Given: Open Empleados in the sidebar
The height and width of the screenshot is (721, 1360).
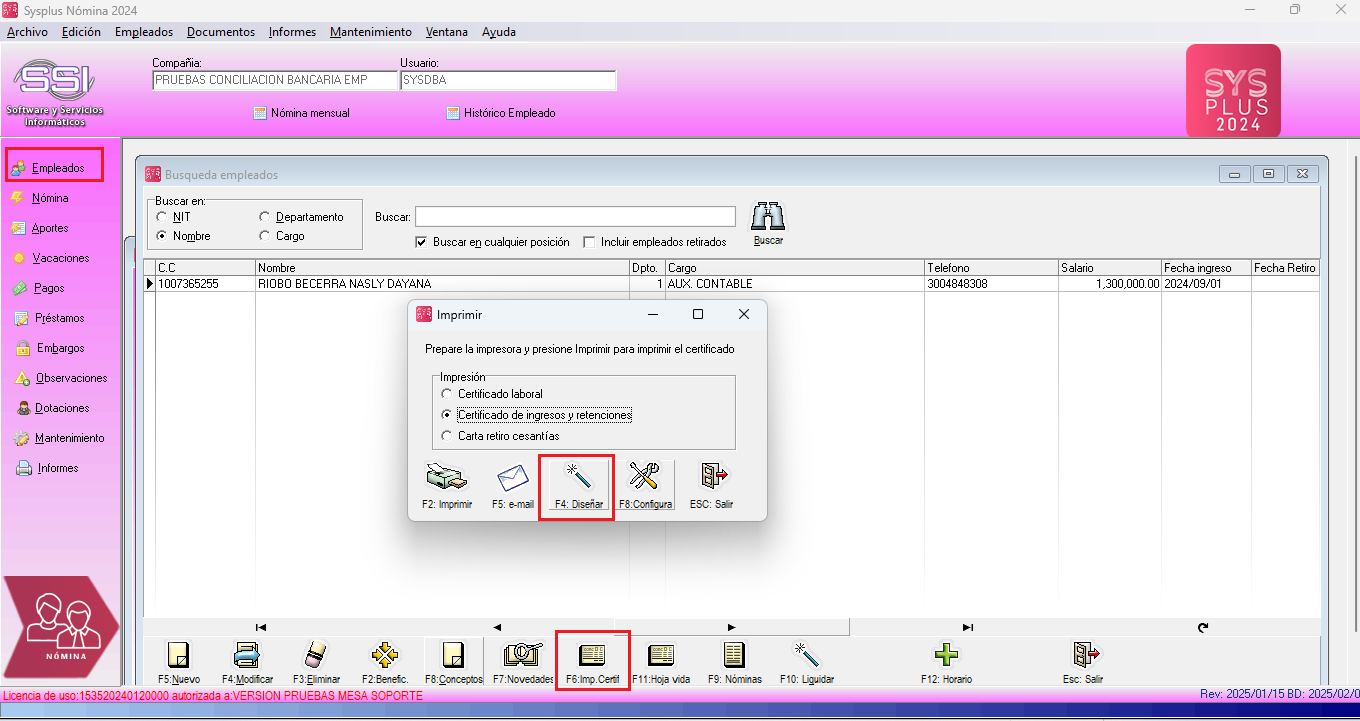Looking at the screenshot, I should click(x=57, y=168).
